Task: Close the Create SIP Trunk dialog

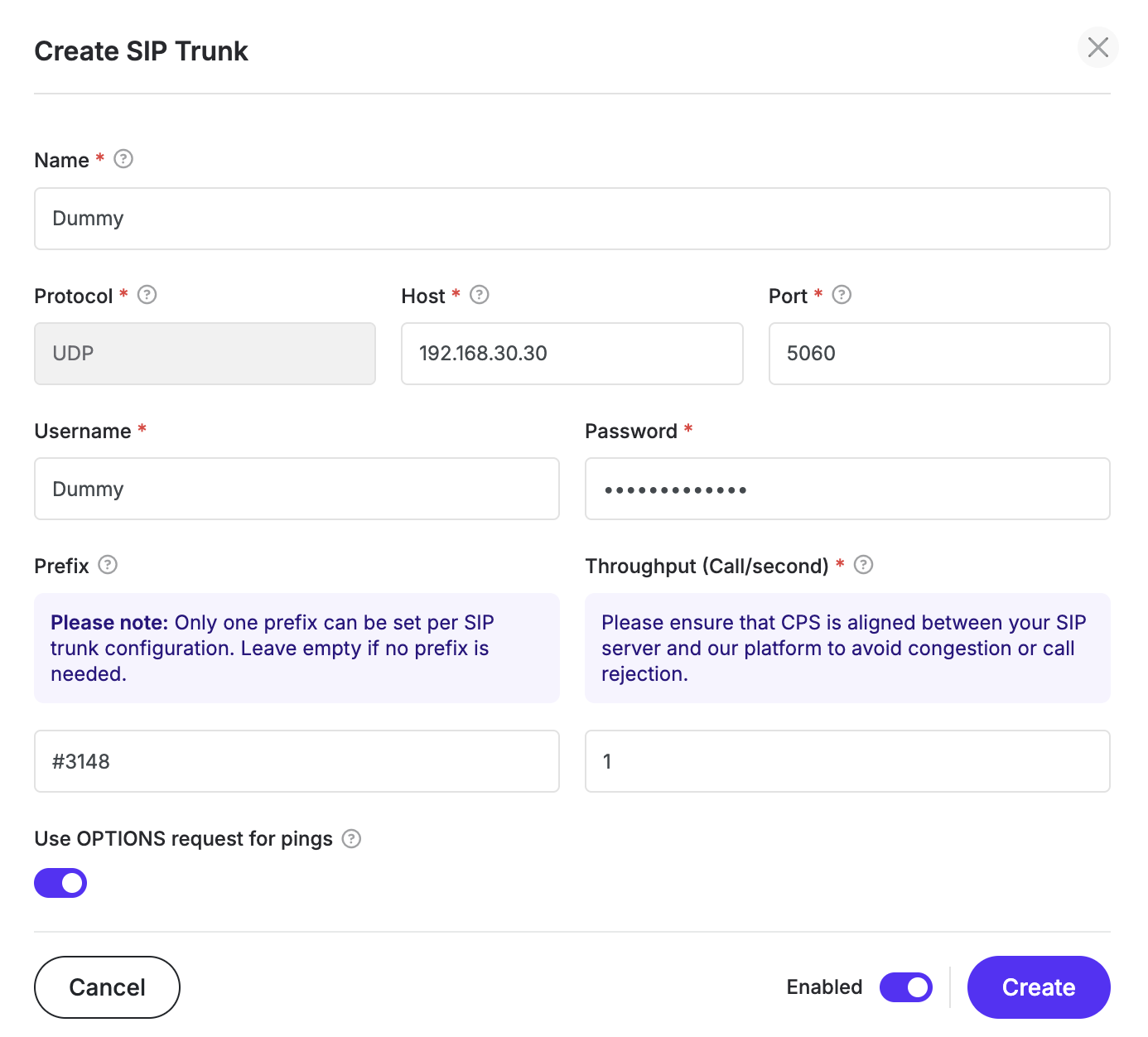Action: tap(1097, 48)
